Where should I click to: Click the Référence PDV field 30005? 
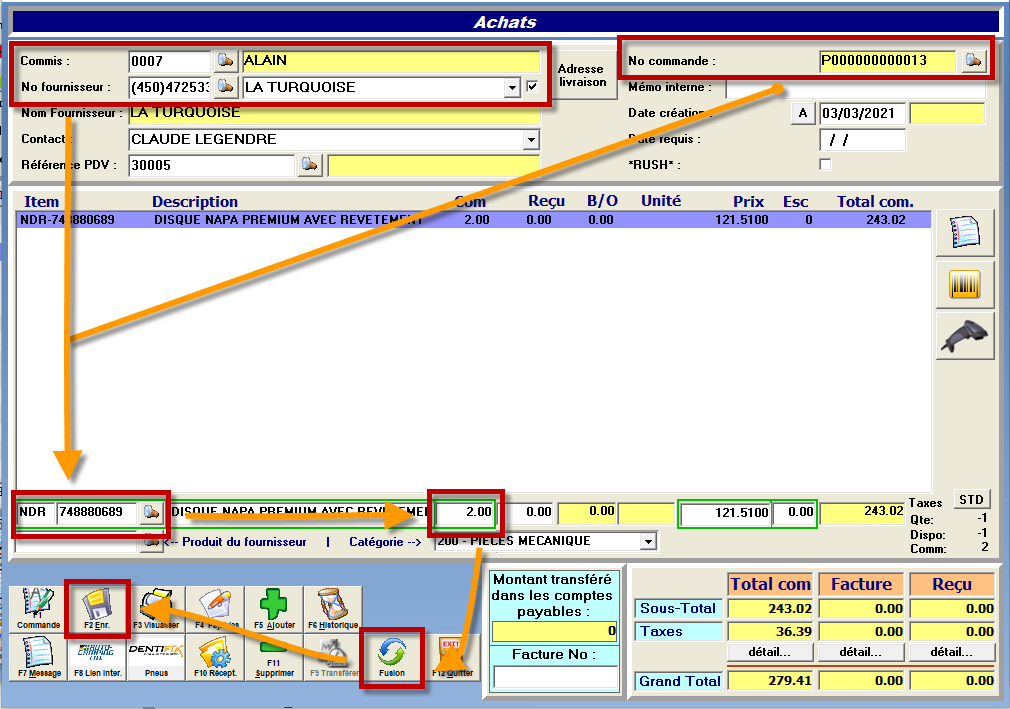[211, 165]
